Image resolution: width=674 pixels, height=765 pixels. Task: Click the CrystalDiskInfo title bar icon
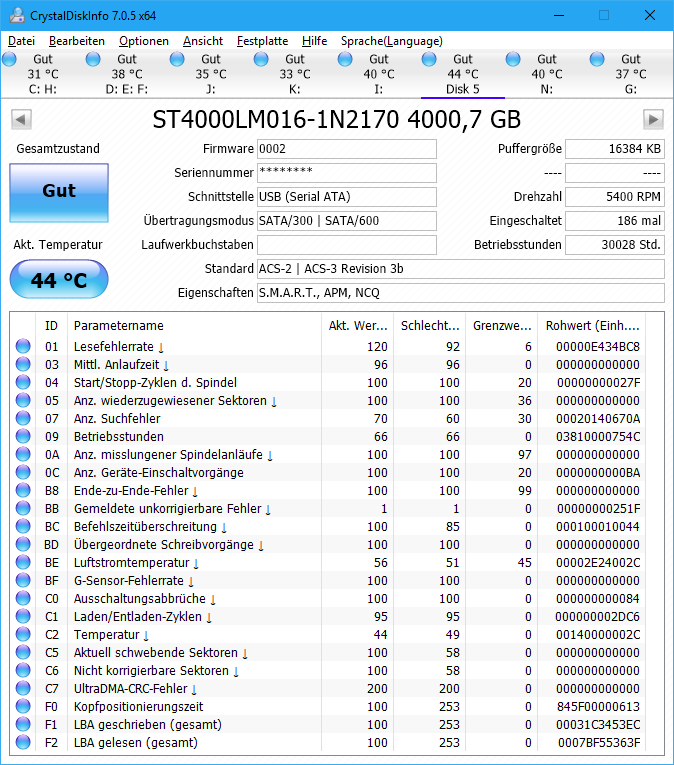tap(17, 15)
